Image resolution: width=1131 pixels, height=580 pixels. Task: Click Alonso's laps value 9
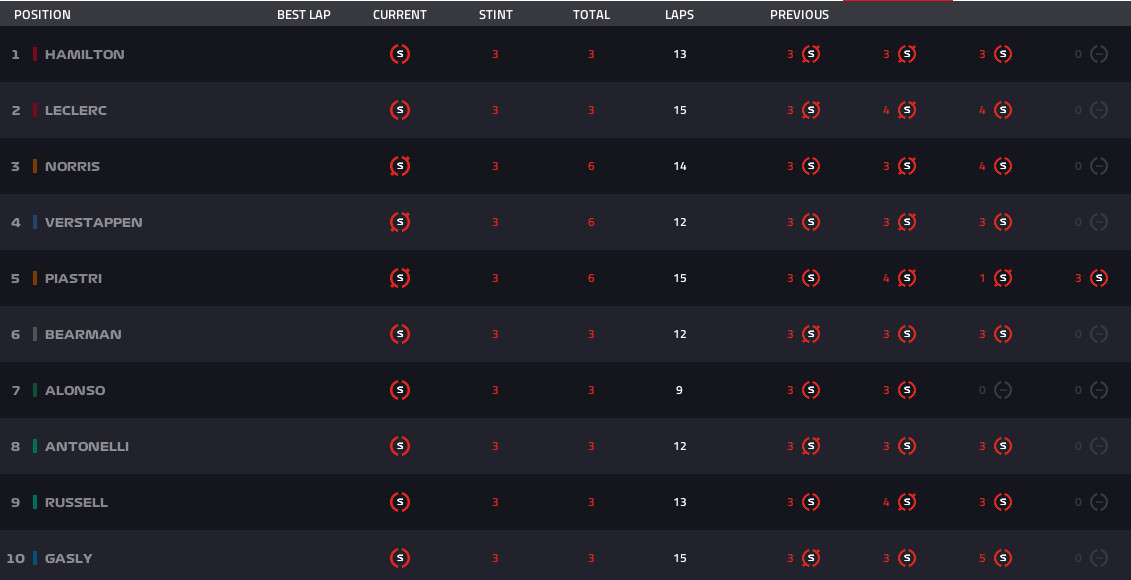(x=679, y=390)
